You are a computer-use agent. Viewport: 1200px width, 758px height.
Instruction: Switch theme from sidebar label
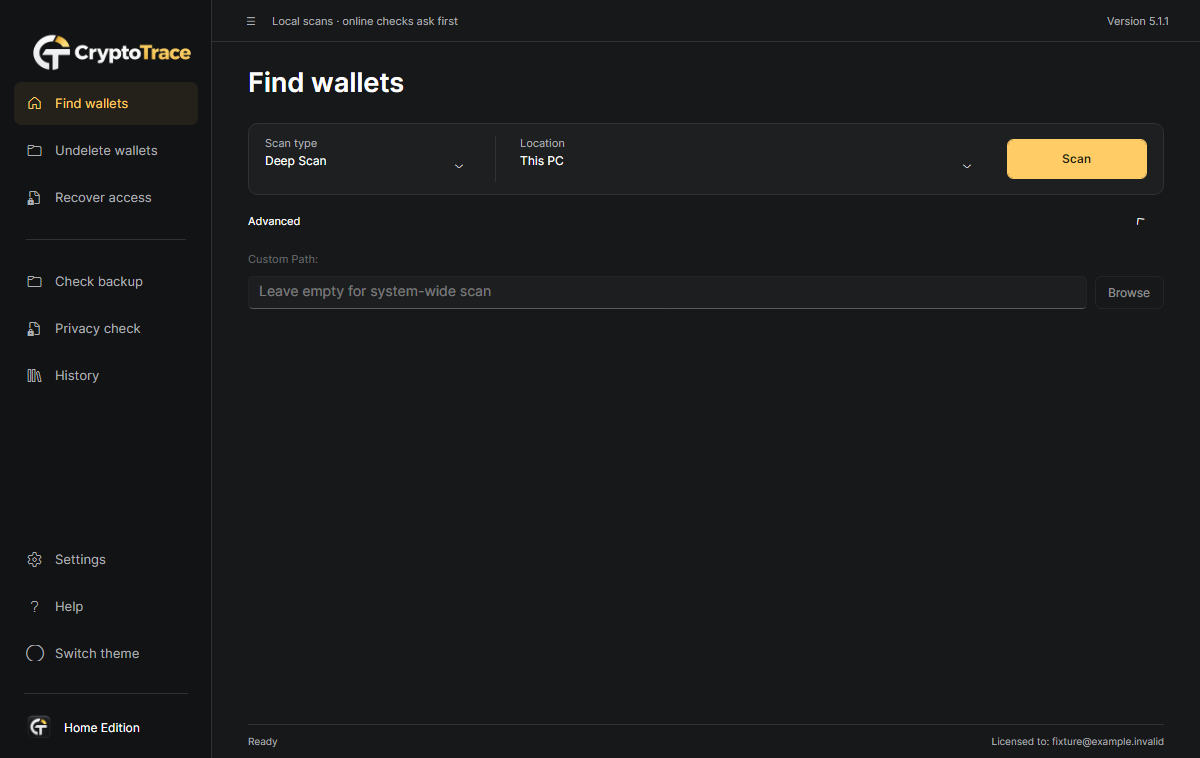(x=97, y=653)
